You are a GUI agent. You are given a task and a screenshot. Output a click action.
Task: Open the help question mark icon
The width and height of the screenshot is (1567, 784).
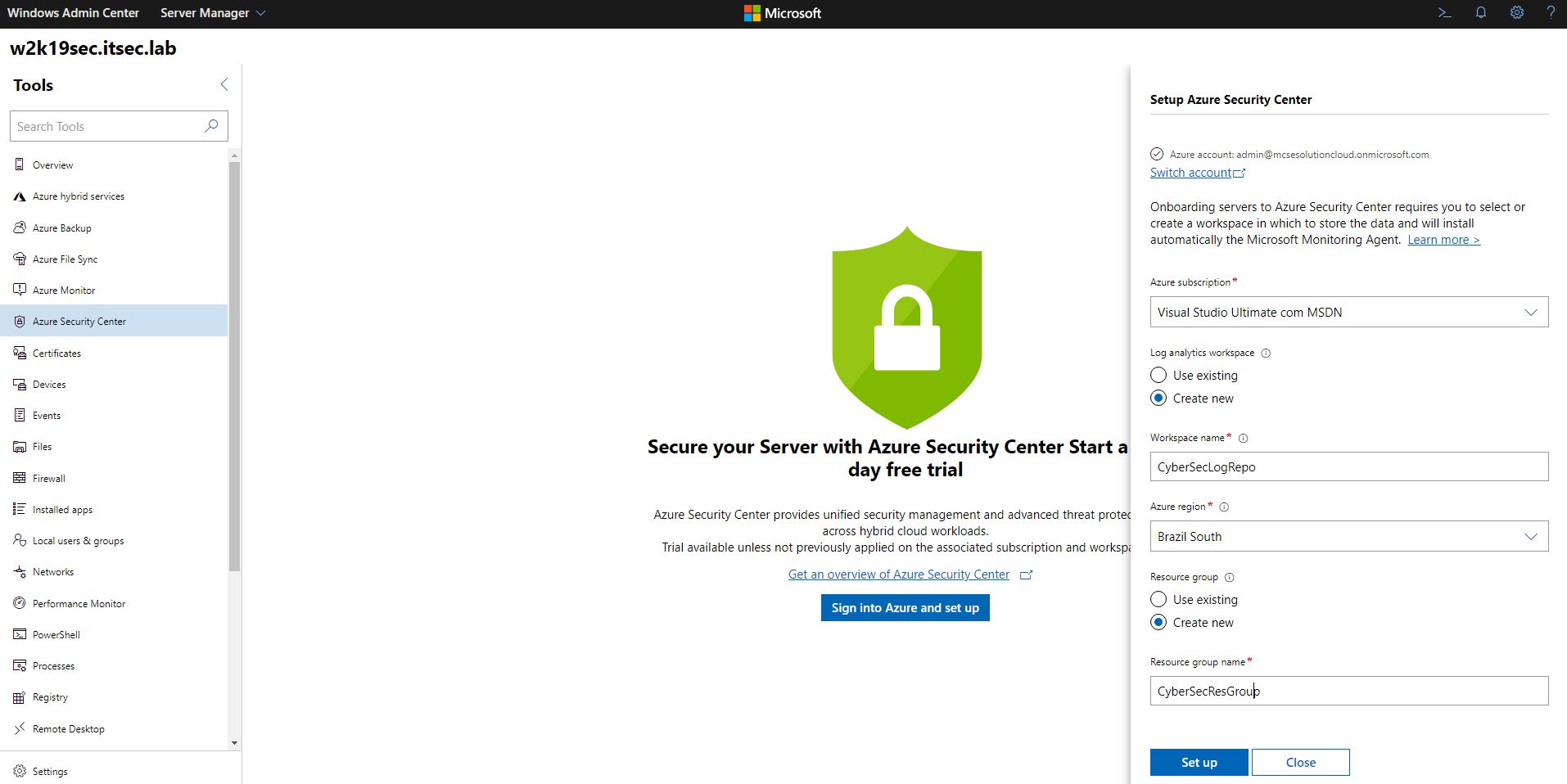tap(1551, 13)
